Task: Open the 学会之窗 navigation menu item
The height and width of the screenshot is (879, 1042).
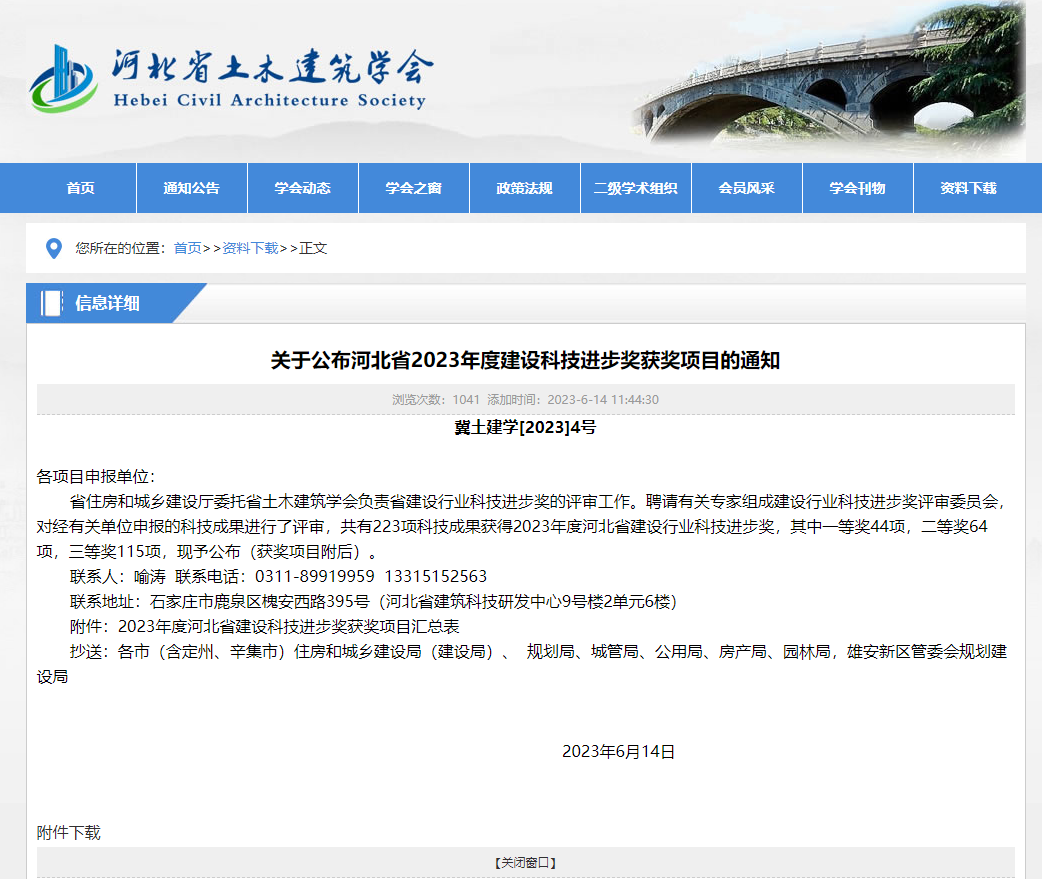Action: coord(413,188)
